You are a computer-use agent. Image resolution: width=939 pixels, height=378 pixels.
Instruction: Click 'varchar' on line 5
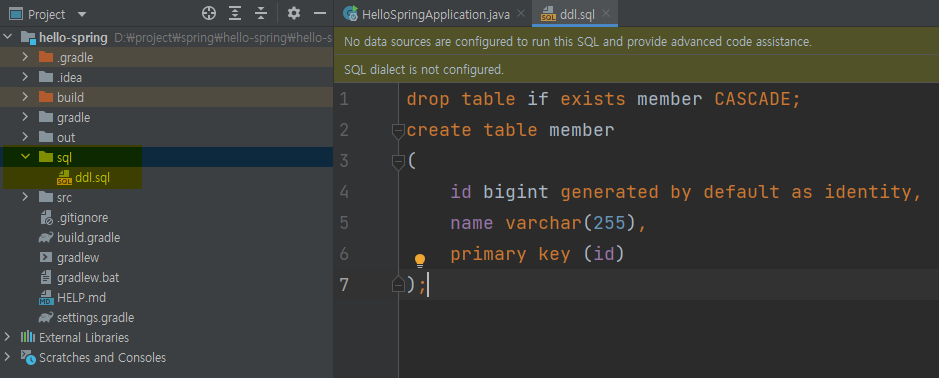coord(544,223)
